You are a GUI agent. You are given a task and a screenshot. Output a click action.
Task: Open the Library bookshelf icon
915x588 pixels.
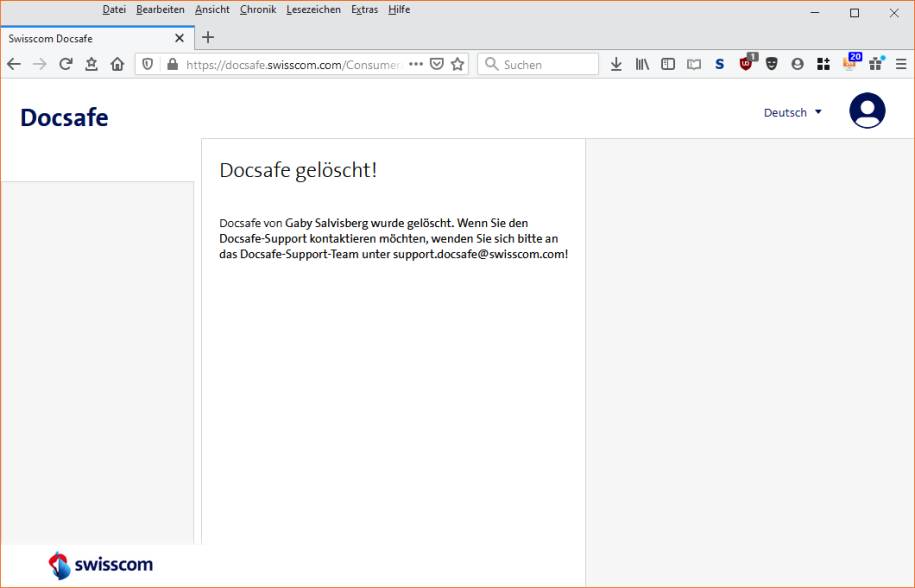click(642, 64)
